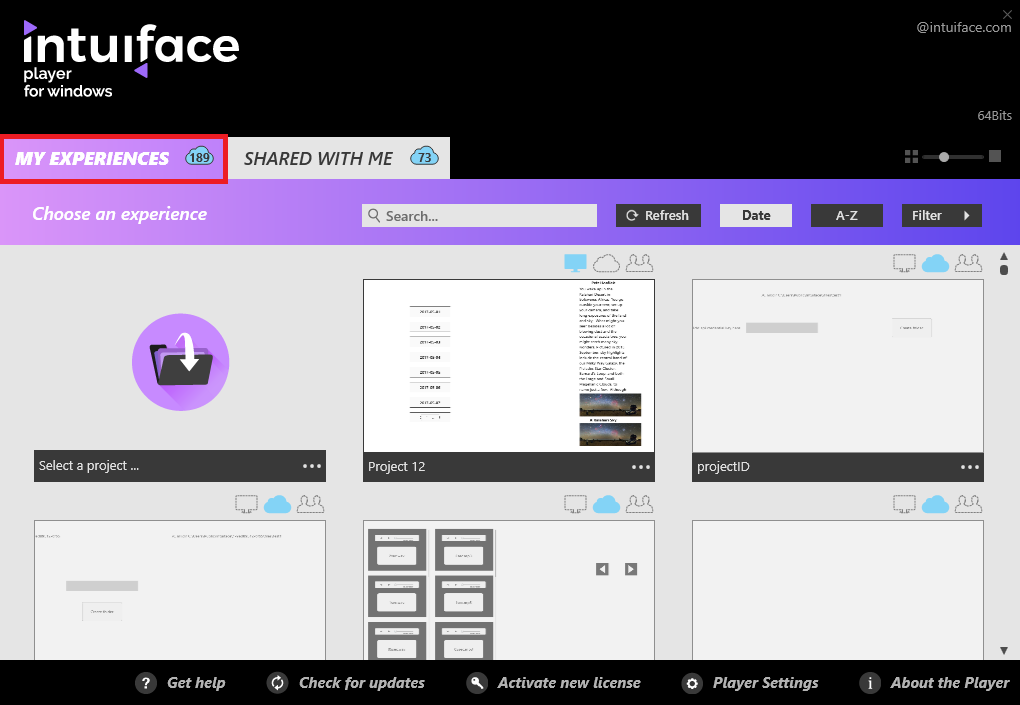Click the scrollbar up arrow
This screenshot has height=705, width=1020.
[x=1004, y=256]
